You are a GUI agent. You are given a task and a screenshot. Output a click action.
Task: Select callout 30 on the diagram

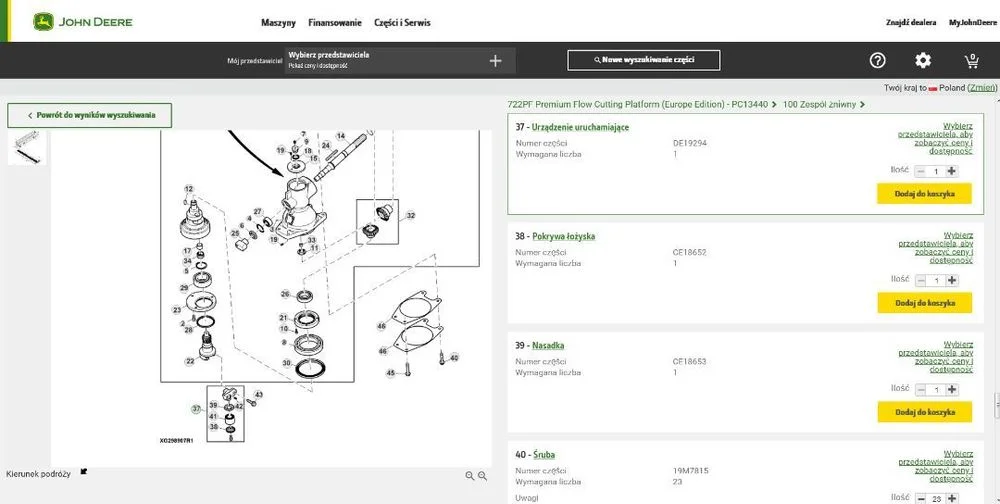(286, 363)
